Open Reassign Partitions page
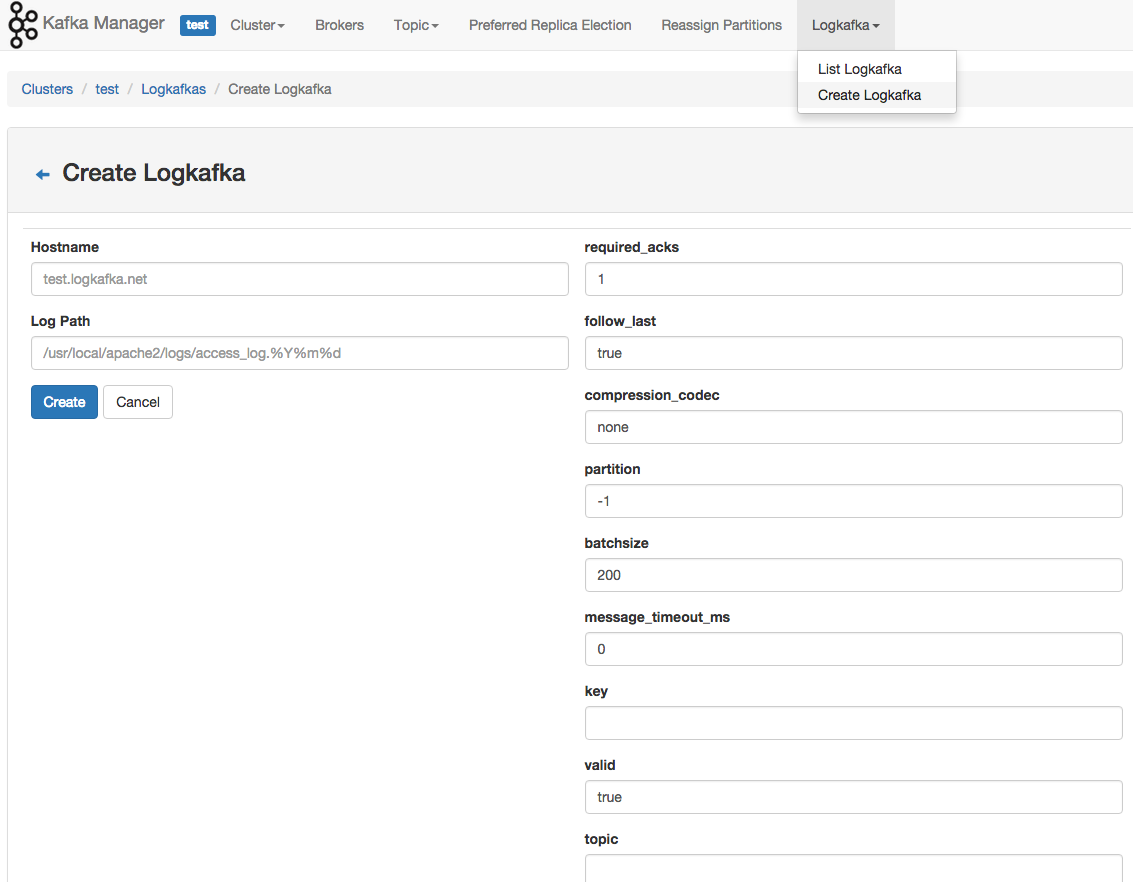The width and height of the screenshot is (1133, 882). click(721, 25)
